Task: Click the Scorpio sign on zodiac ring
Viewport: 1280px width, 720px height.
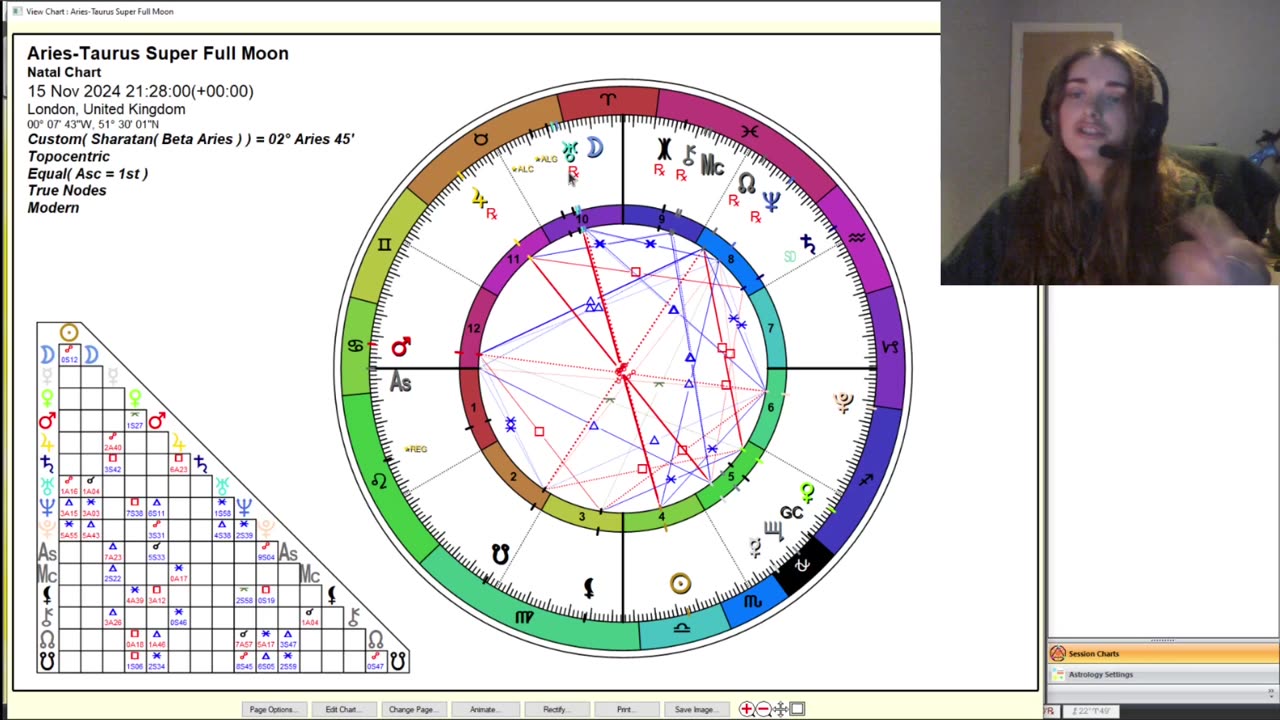Action: 753,602
